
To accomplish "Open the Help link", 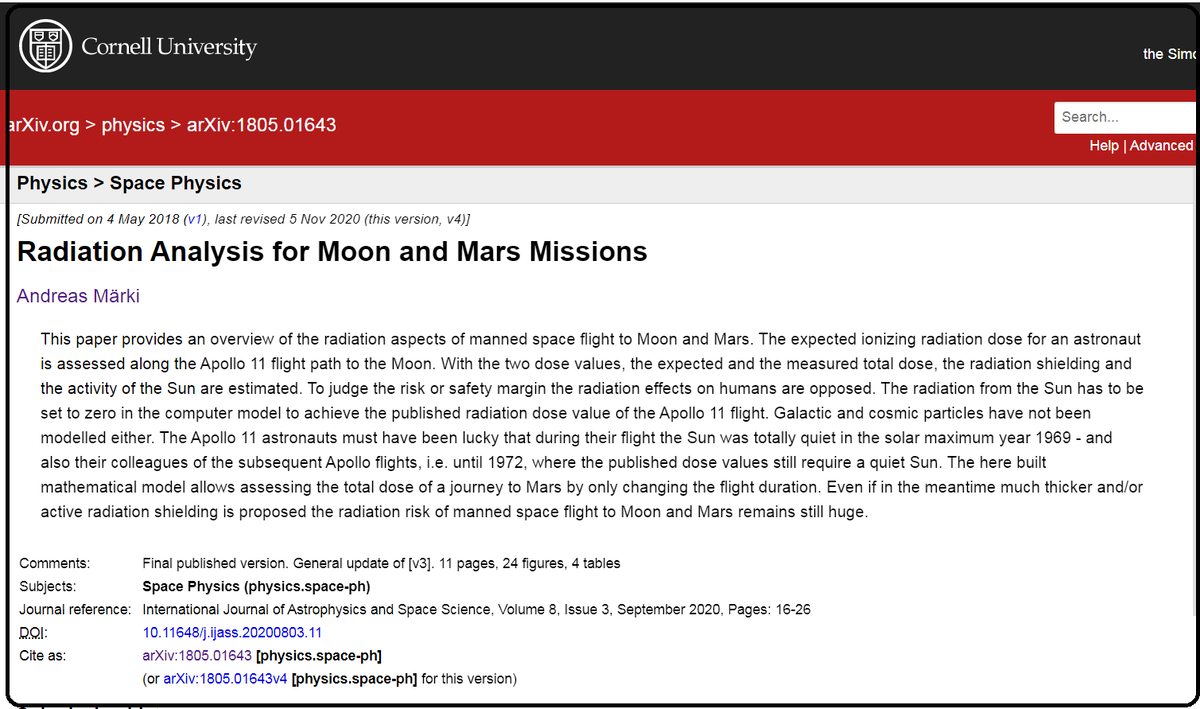I will coord(1104,146).
